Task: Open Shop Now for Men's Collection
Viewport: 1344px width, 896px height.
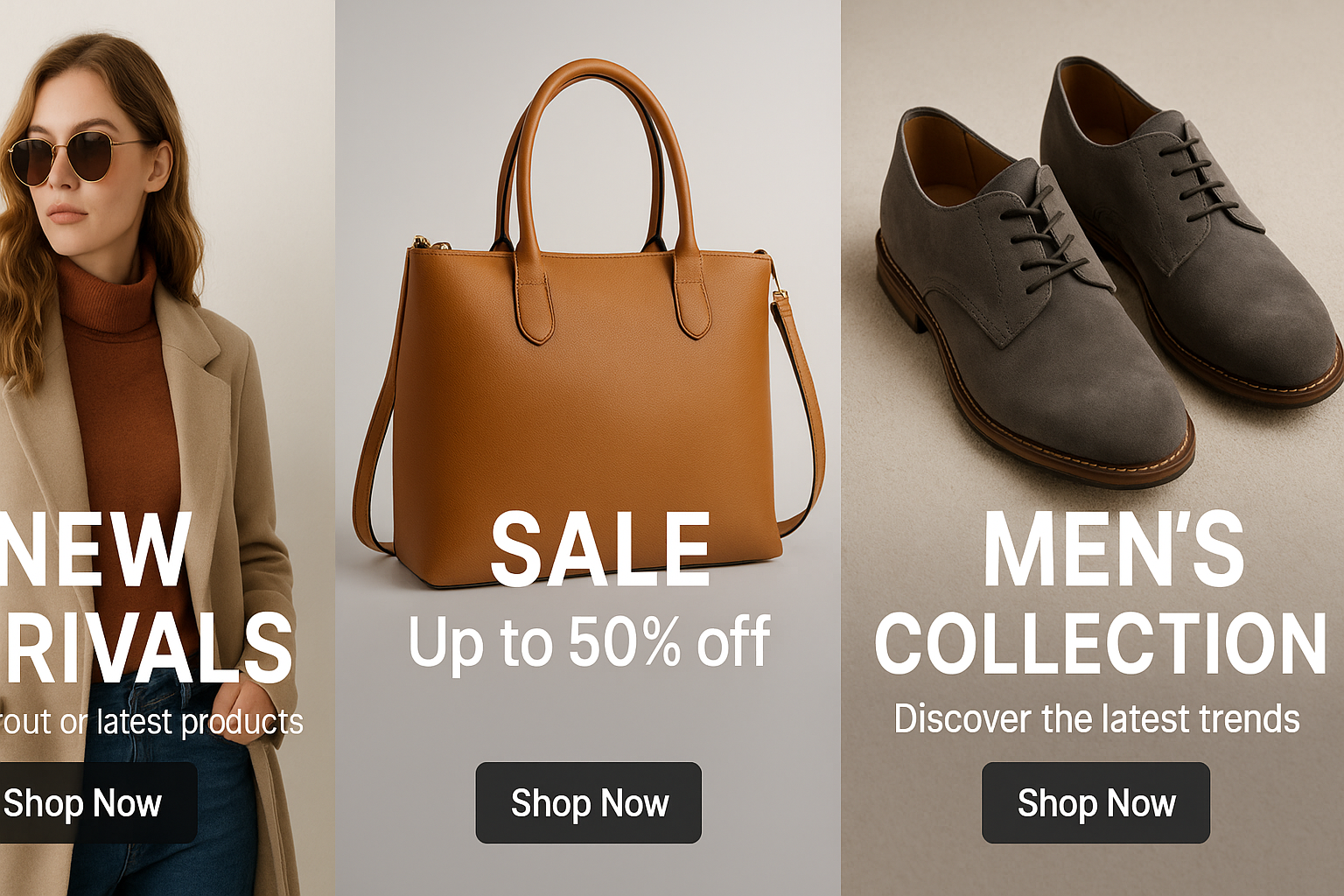Action: pyautogui.click(x=1095, y=802)
